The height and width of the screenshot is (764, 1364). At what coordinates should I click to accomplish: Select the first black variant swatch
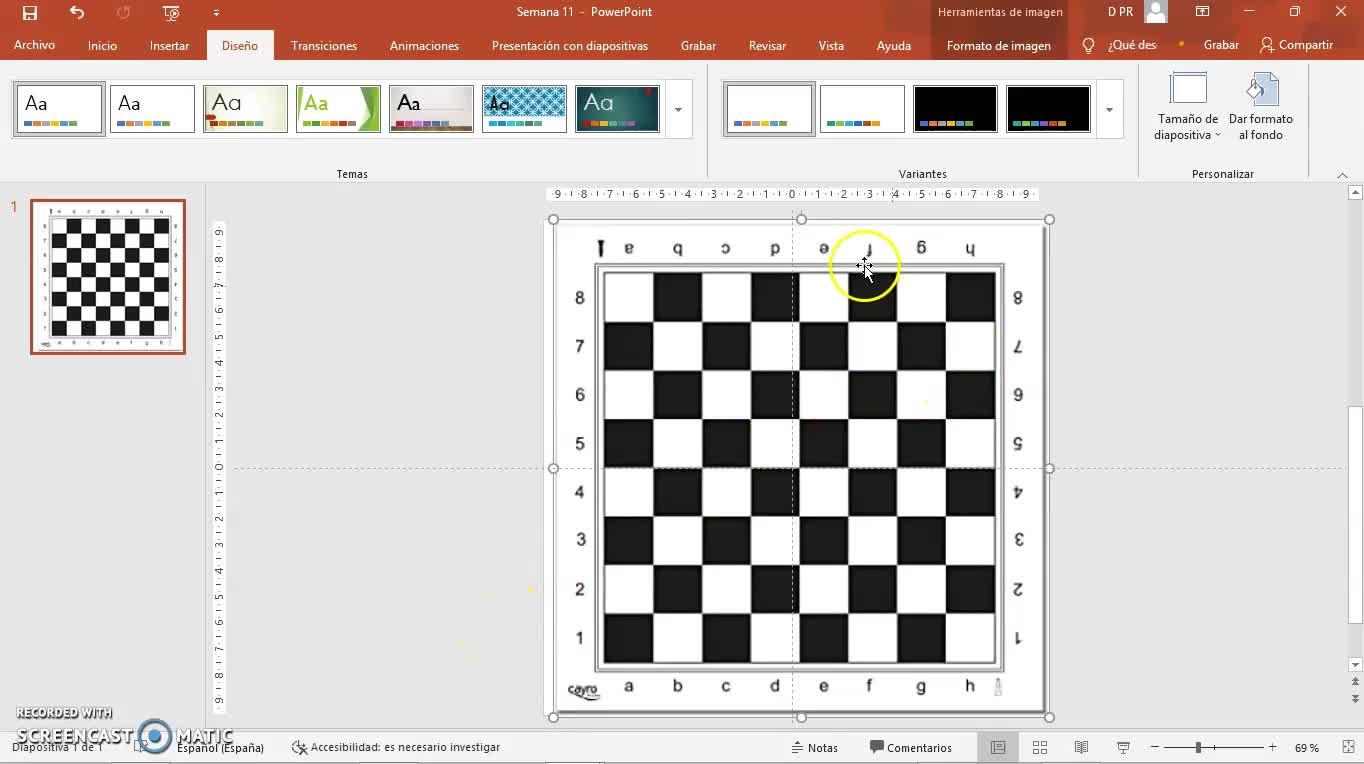coord(955,109)
